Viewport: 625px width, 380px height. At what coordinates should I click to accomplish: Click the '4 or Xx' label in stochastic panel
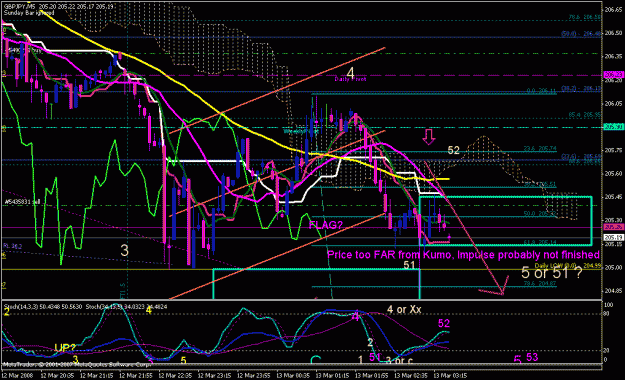click(404, 309)
